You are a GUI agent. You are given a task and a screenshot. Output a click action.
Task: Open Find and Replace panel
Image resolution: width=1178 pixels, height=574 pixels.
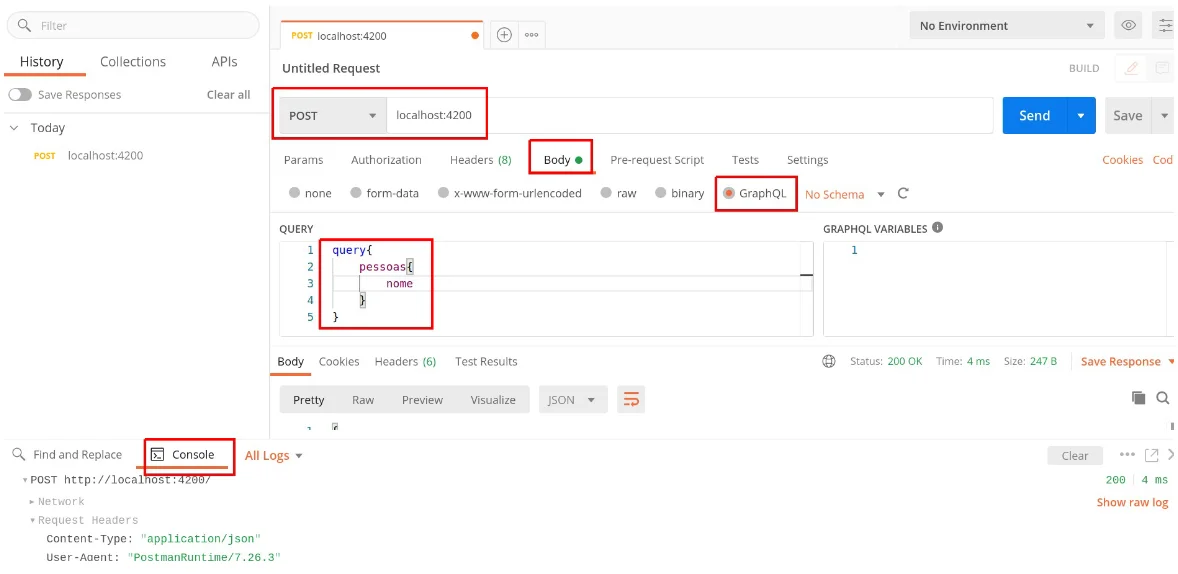tap(67, 455)
